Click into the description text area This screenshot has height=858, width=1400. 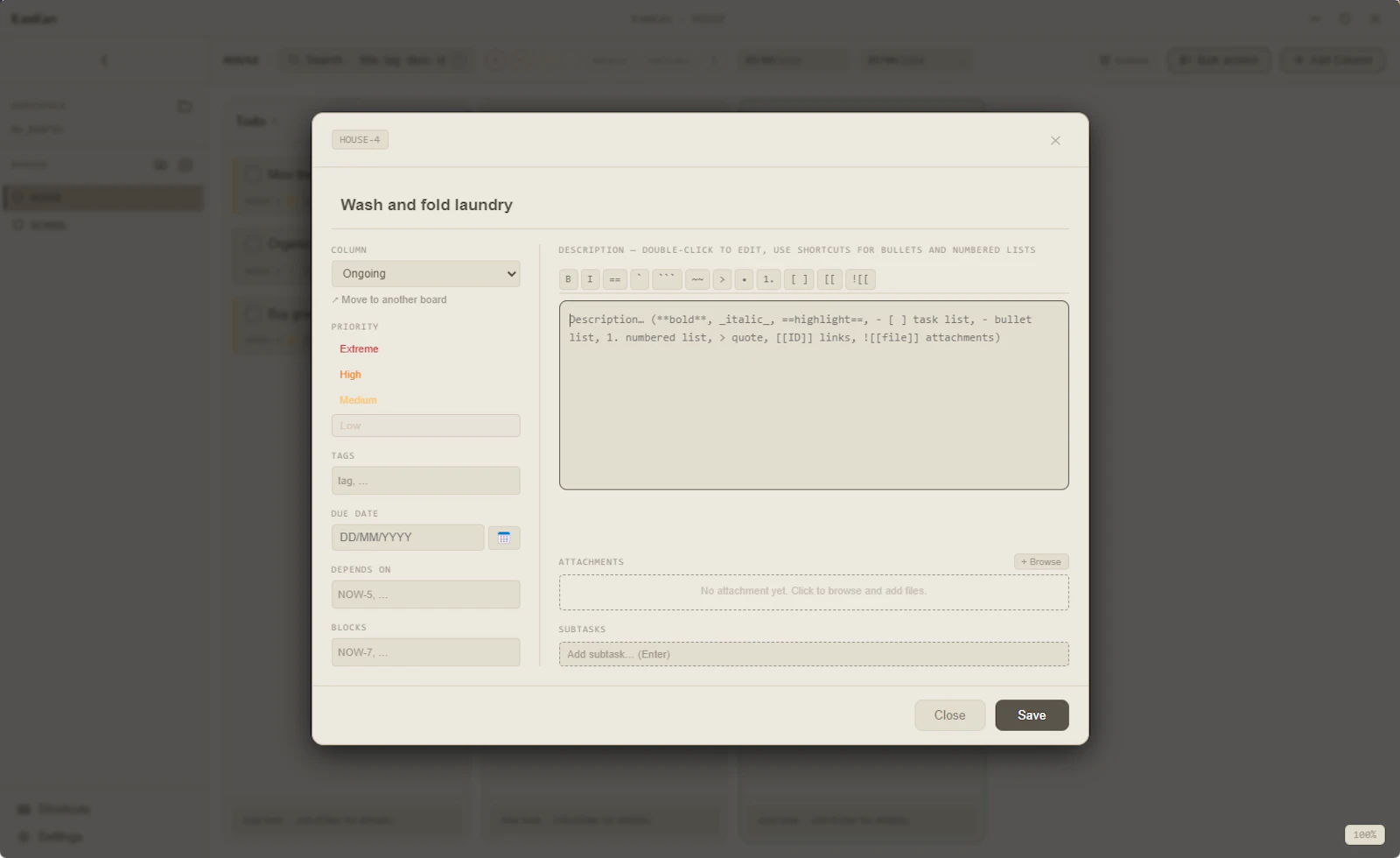click(x=814, y=395)
